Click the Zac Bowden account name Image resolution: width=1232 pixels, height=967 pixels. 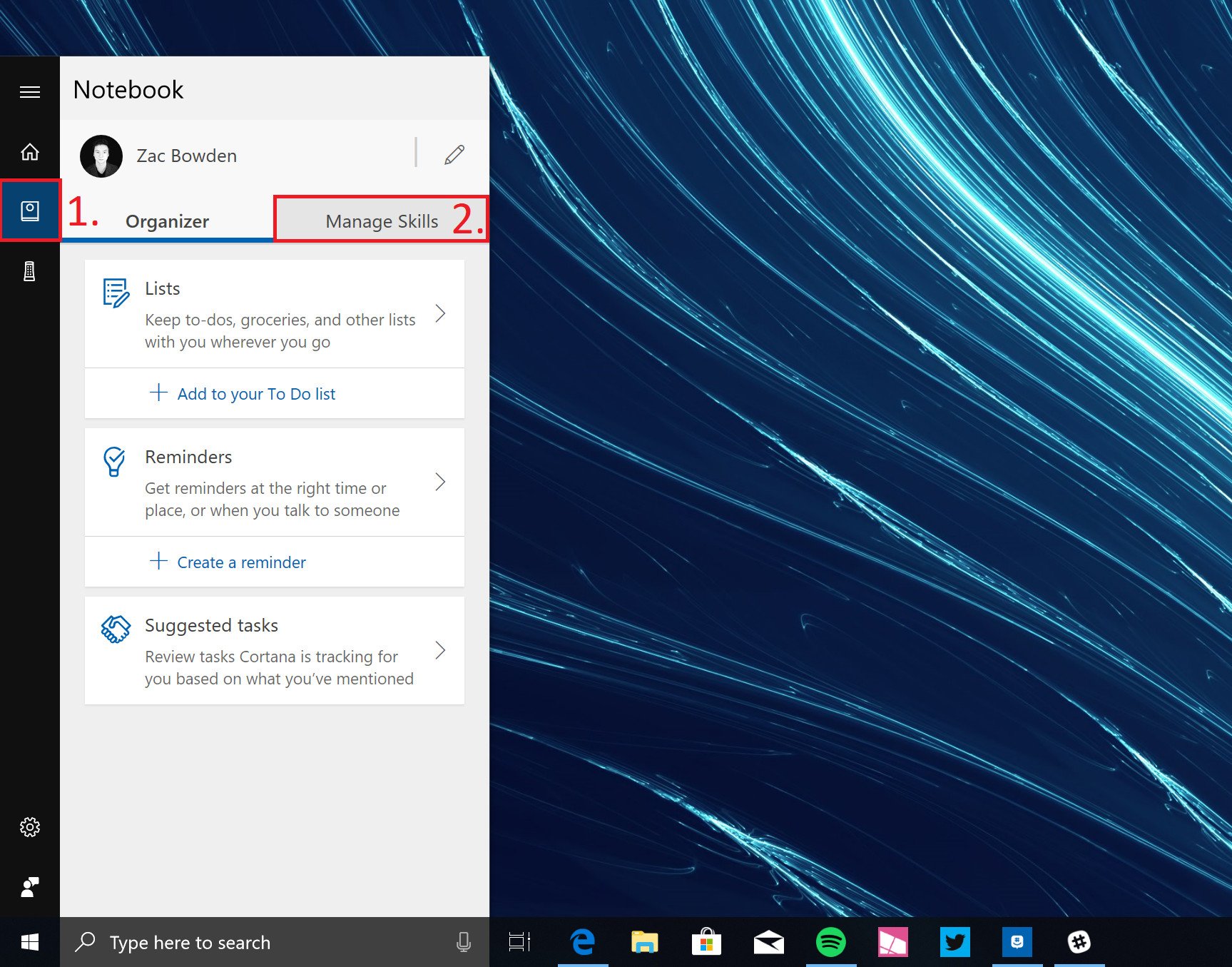click(x=187, y=156)
